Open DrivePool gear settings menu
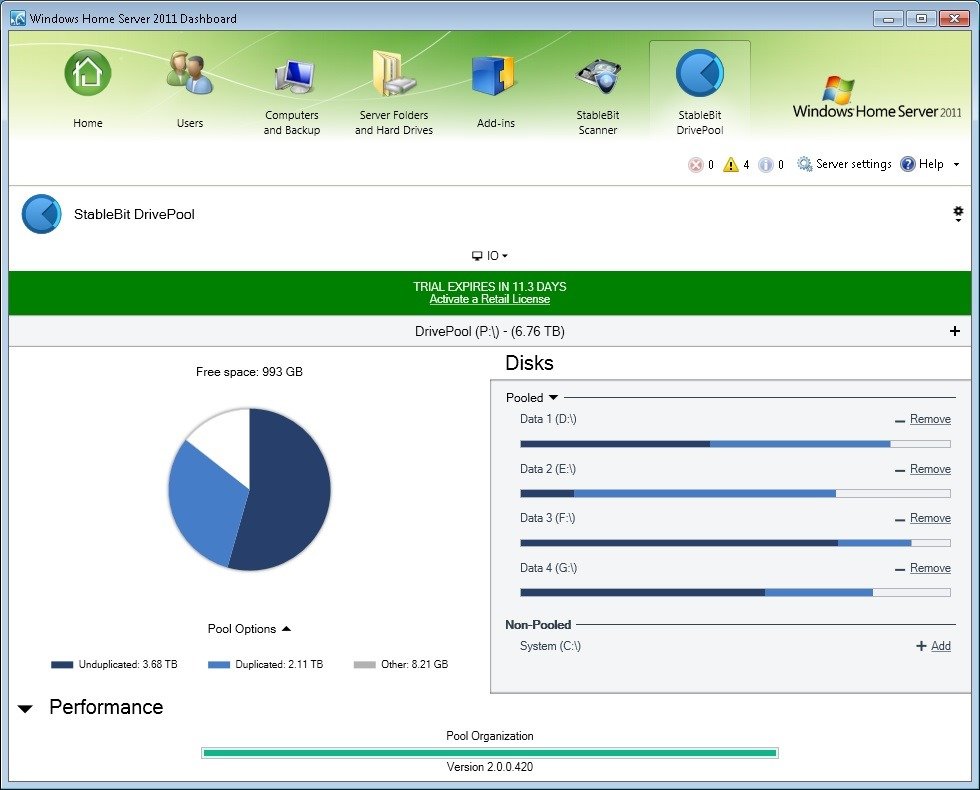 (x=958, y=214)
